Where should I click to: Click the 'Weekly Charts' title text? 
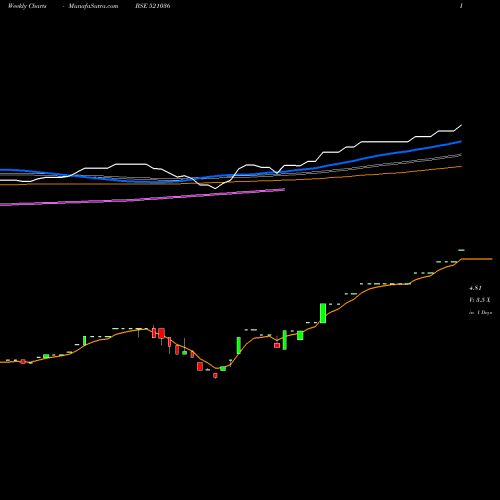point(27,6)
